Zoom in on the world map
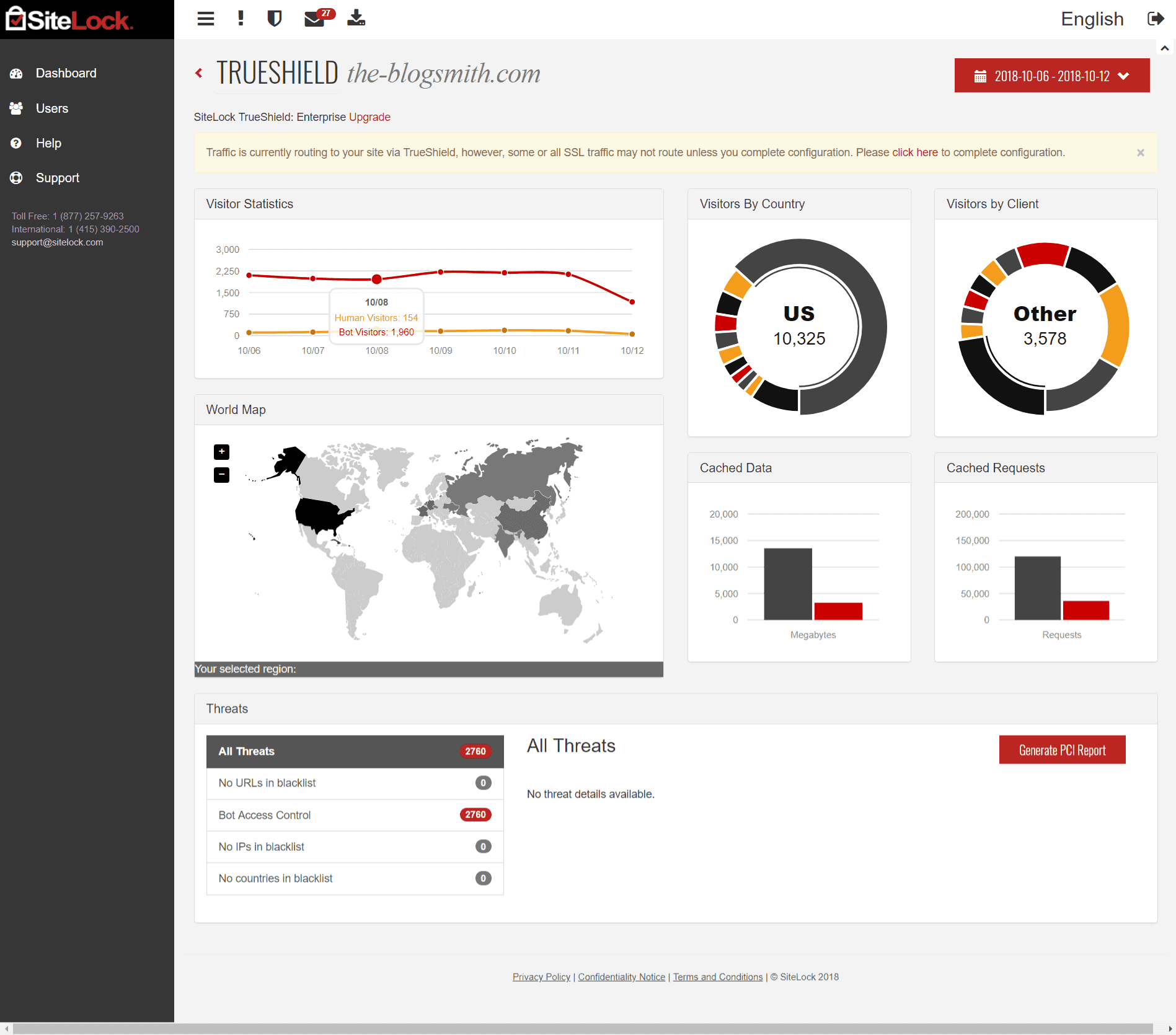Viewport: 1176px width, 1035px height. pyautogui.click(x=221, y=452)
